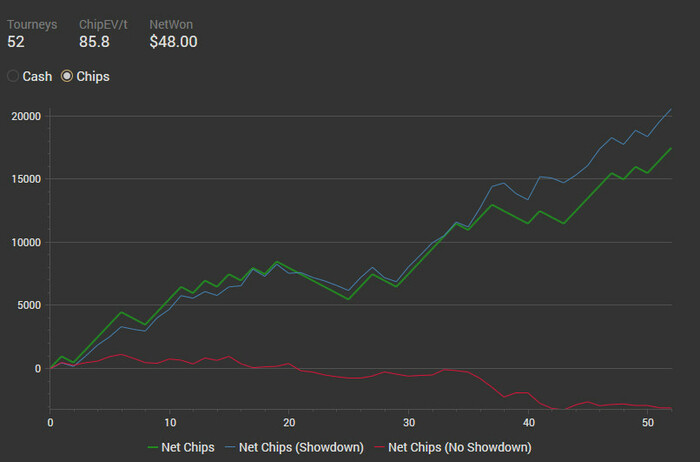Screen dimensions: 700x462
Task: Click the ChipEV/t stat heading
Action: click(103, 22)
